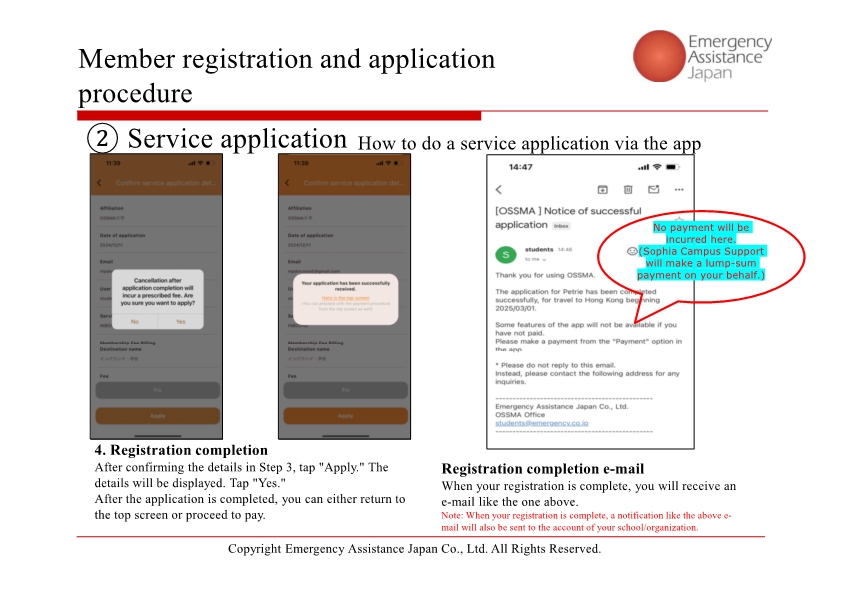Tap "Yes" in the cancellation fee dialog
The width and height of the screenshot is (842, 596).
pyautogui.click(x=180, y=322)
